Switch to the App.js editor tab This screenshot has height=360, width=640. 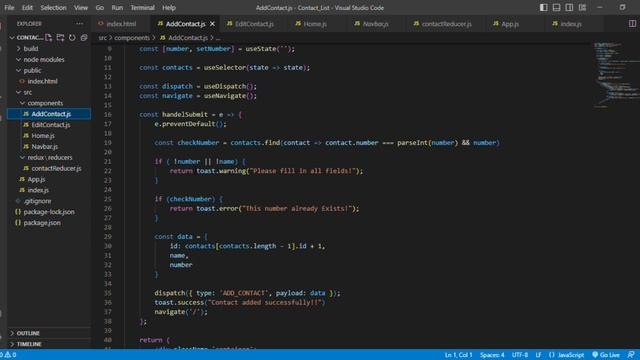tap(510, 24)
